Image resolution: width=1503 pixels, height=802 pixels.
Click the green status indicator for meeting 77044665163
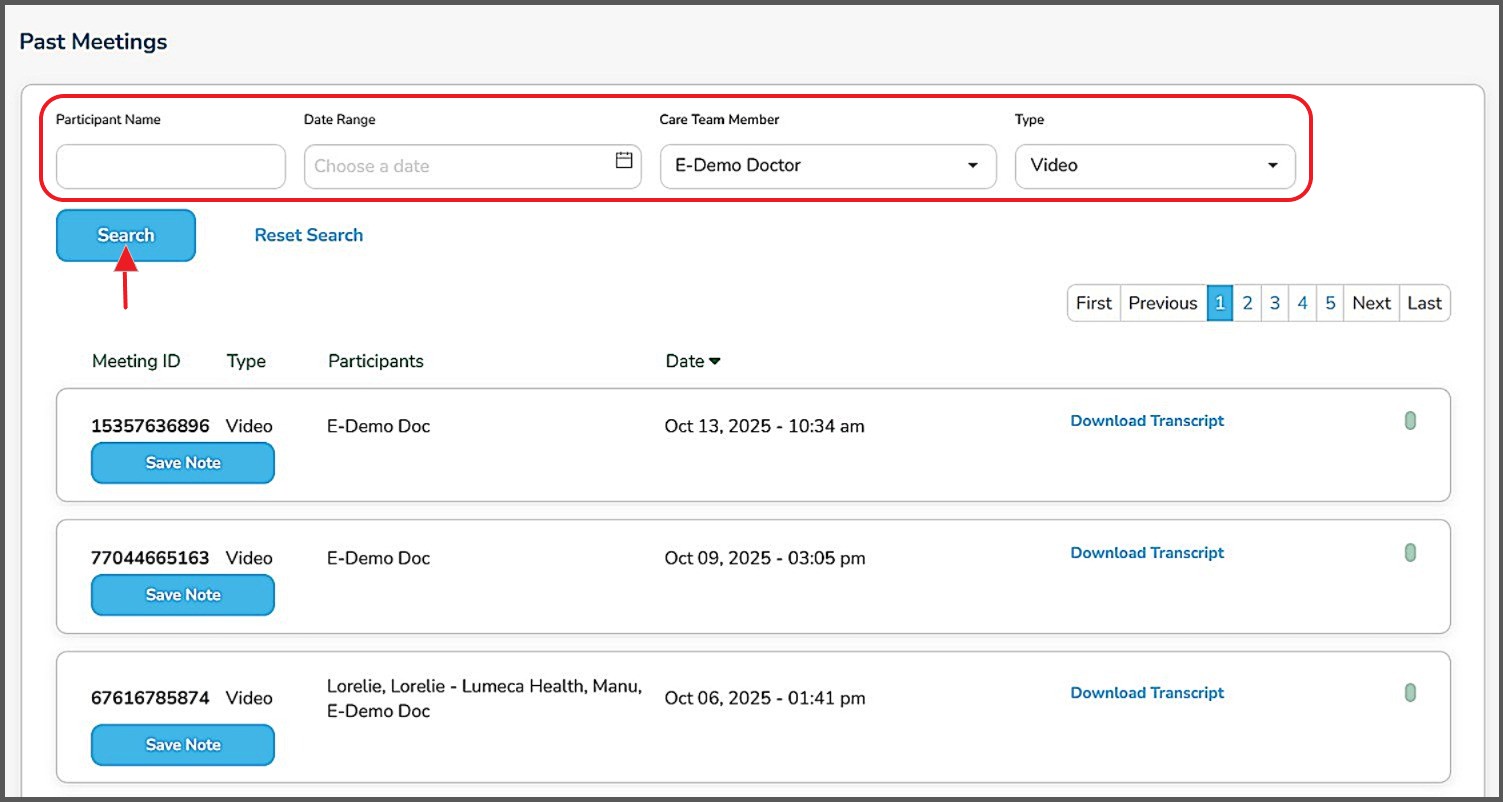click(1410, 553)
